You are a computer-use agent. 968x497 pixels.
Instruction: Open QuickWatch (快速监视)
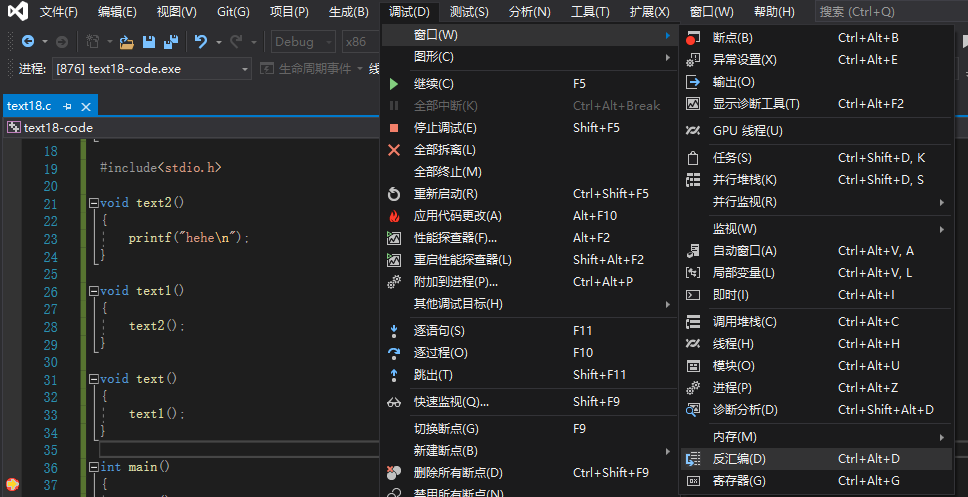(x=528, y=402)
